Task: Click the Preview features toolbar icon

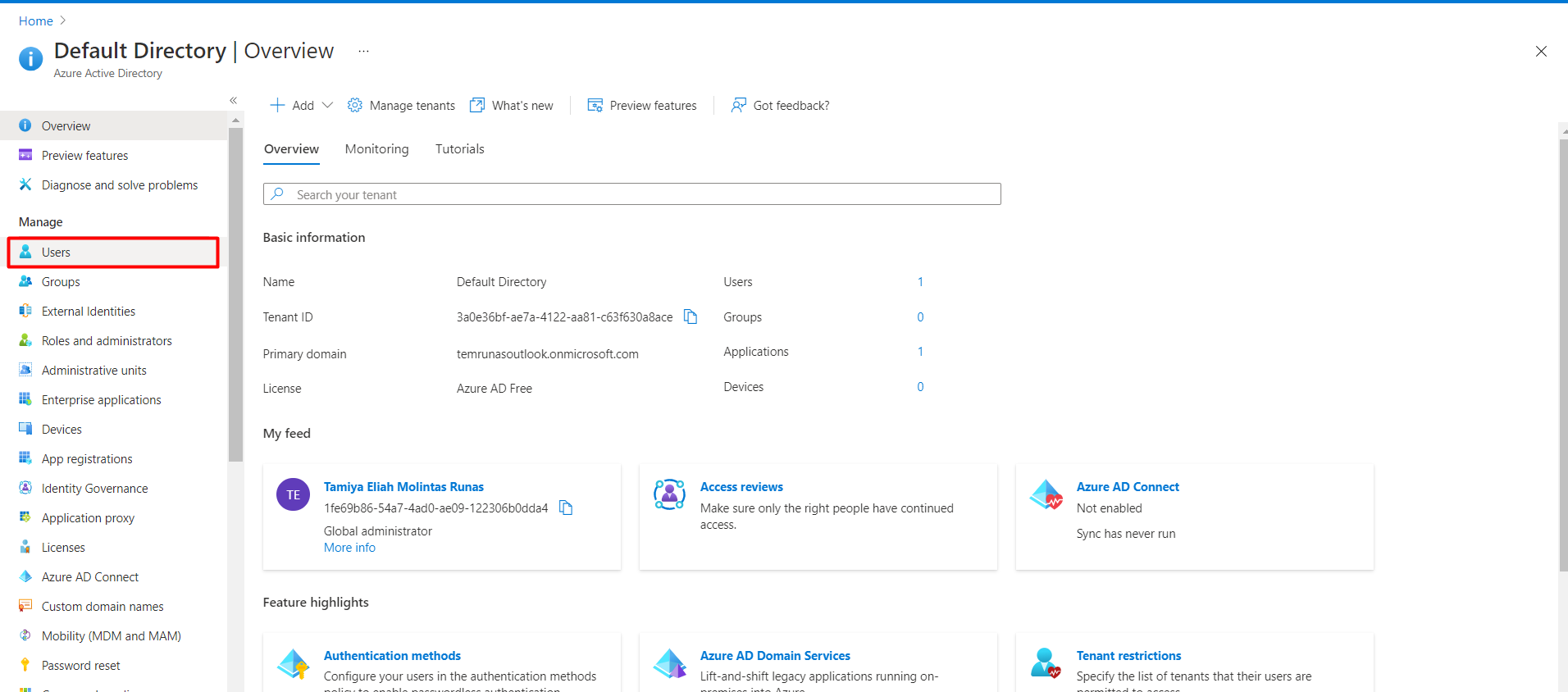Action: tap(595, 105)
